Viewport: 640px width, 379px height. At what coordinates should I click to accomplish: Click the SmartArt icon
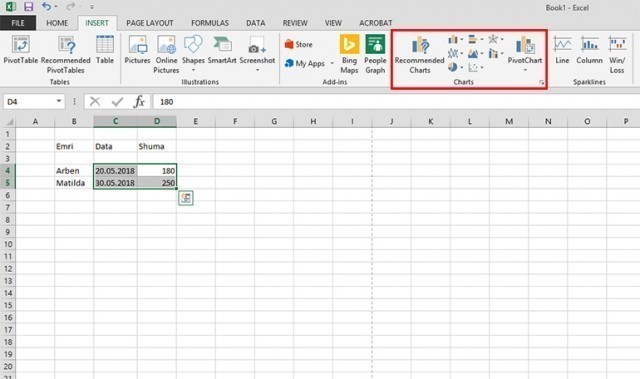222,50
